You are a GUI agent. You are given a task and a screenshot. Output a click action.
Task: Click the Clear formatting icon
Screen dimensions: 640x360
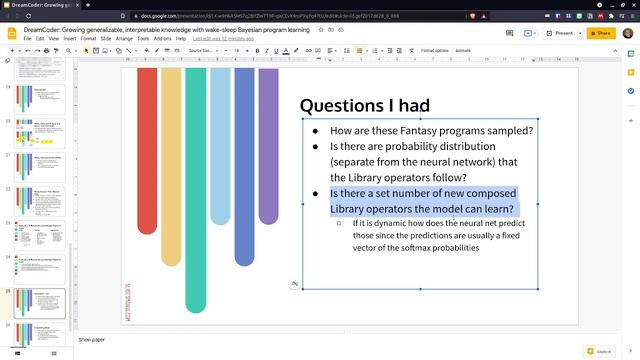[x=411, y=51]
